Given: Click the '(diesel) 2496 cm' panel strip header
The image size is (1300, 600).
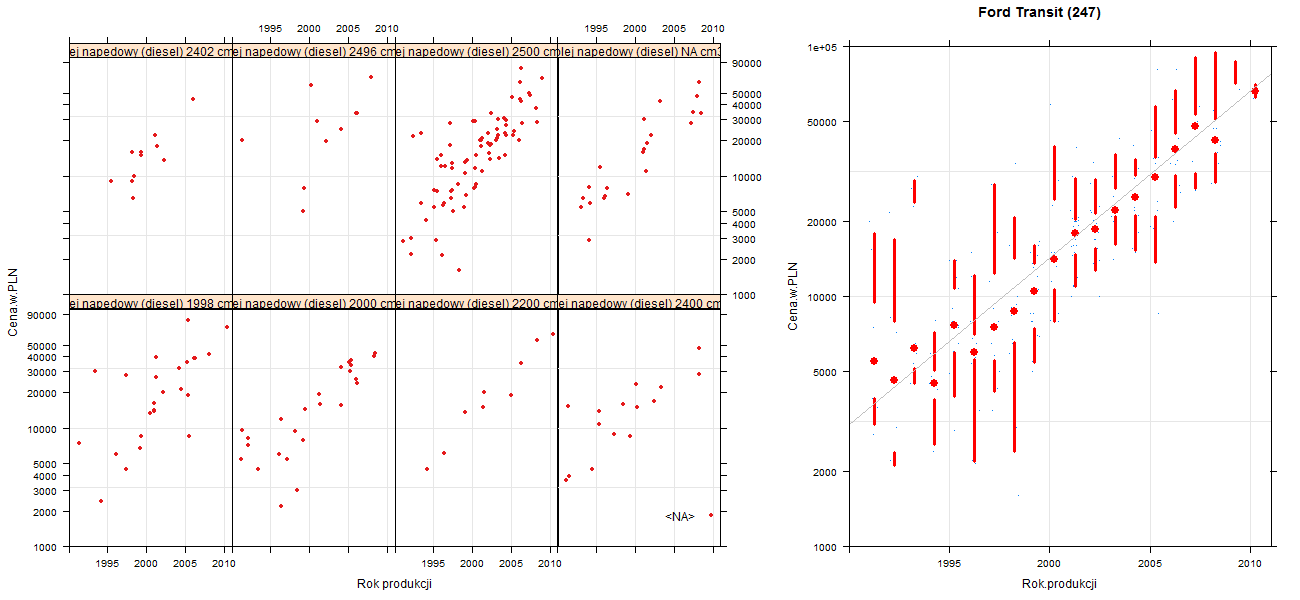Looking at the screenshot, I should pyautogui.click(x=314, y=52).
